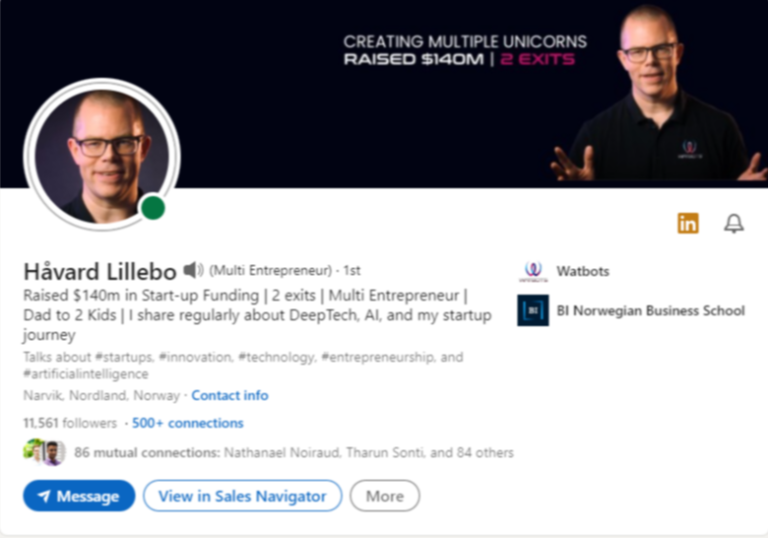The height and width of the screenshot is (538, 768).
Task: Click the notification bell icon
Action: (734, 223)
